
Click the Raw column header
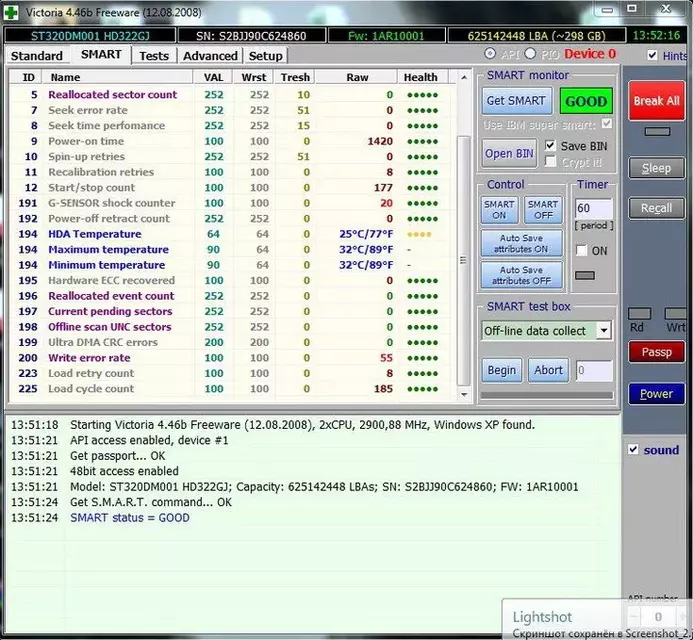(x=357, y=77)
